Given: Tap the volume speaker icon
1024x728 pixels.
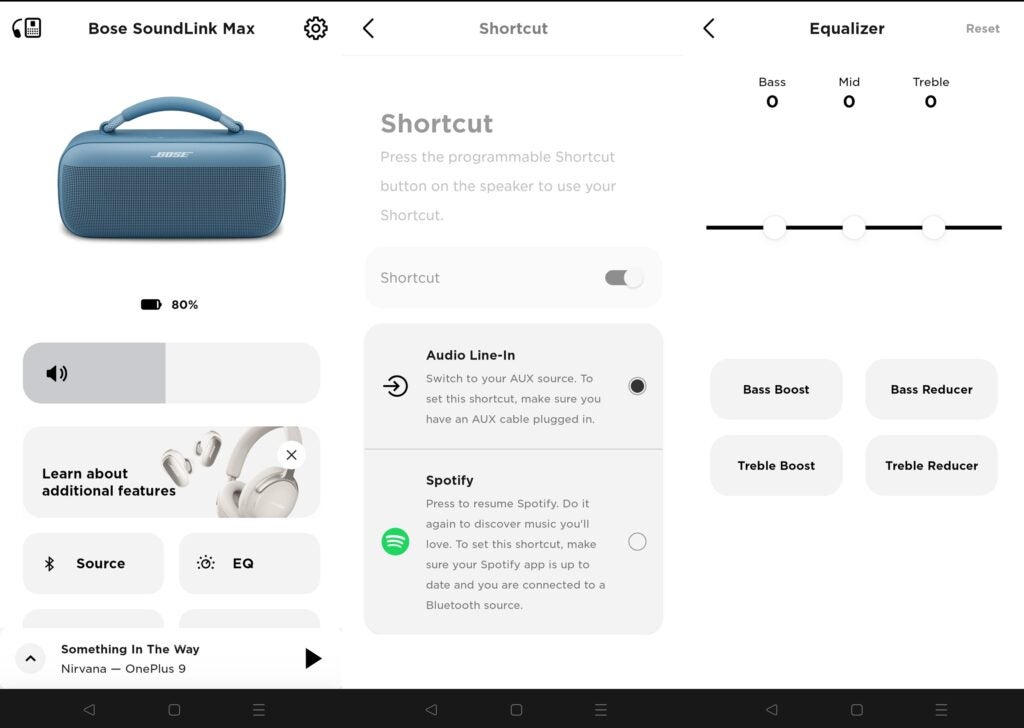Looking at the screenshot, I should tap(57, 373).
